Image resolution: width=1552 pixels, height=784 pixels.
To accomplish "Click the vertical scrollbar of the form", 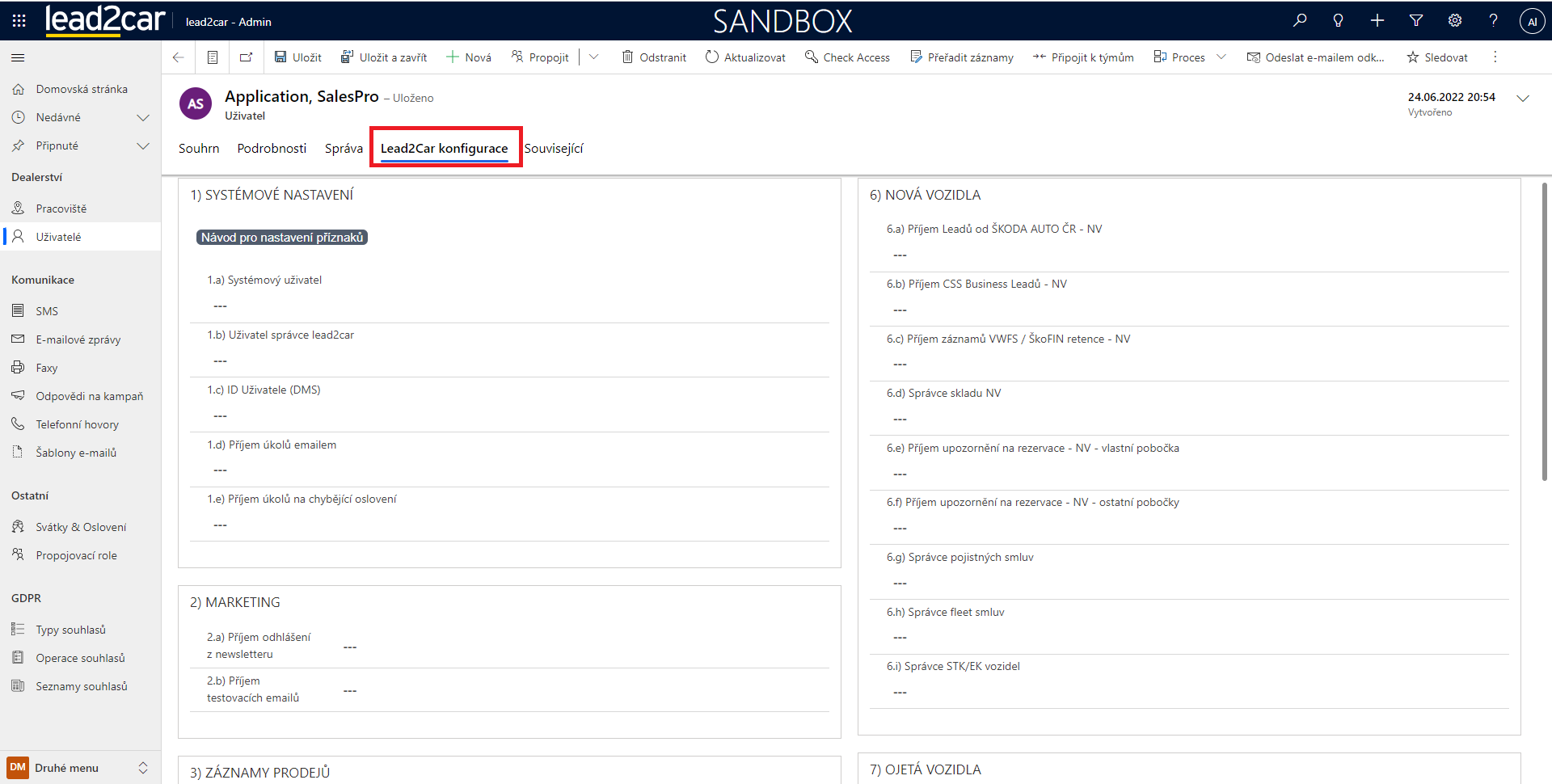I will (1544, 331).
